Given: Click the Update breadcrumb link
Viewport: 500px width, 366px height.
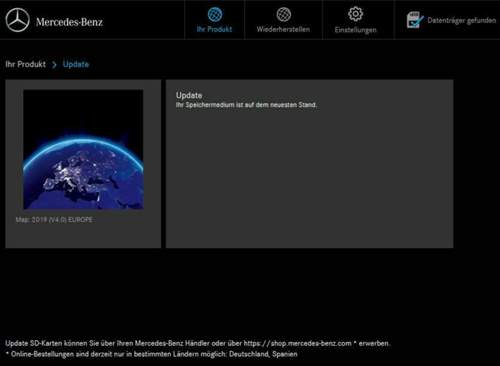Looking at the screenshot, I should [76, 64].
